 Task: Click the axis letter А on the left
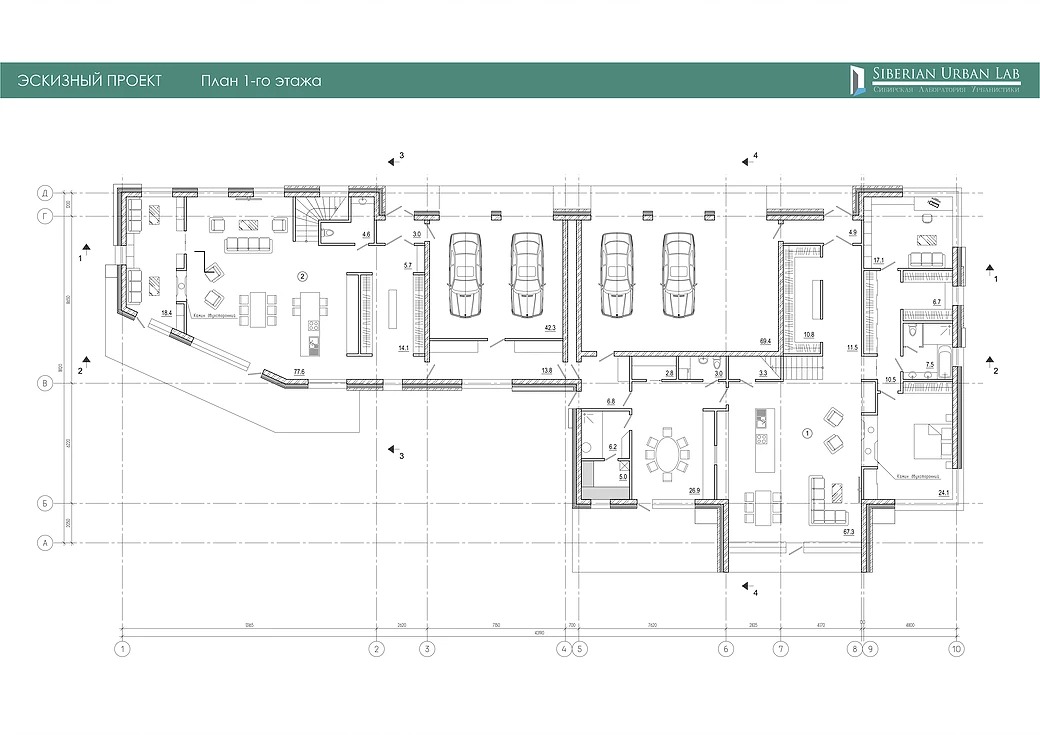pos(44,543)
